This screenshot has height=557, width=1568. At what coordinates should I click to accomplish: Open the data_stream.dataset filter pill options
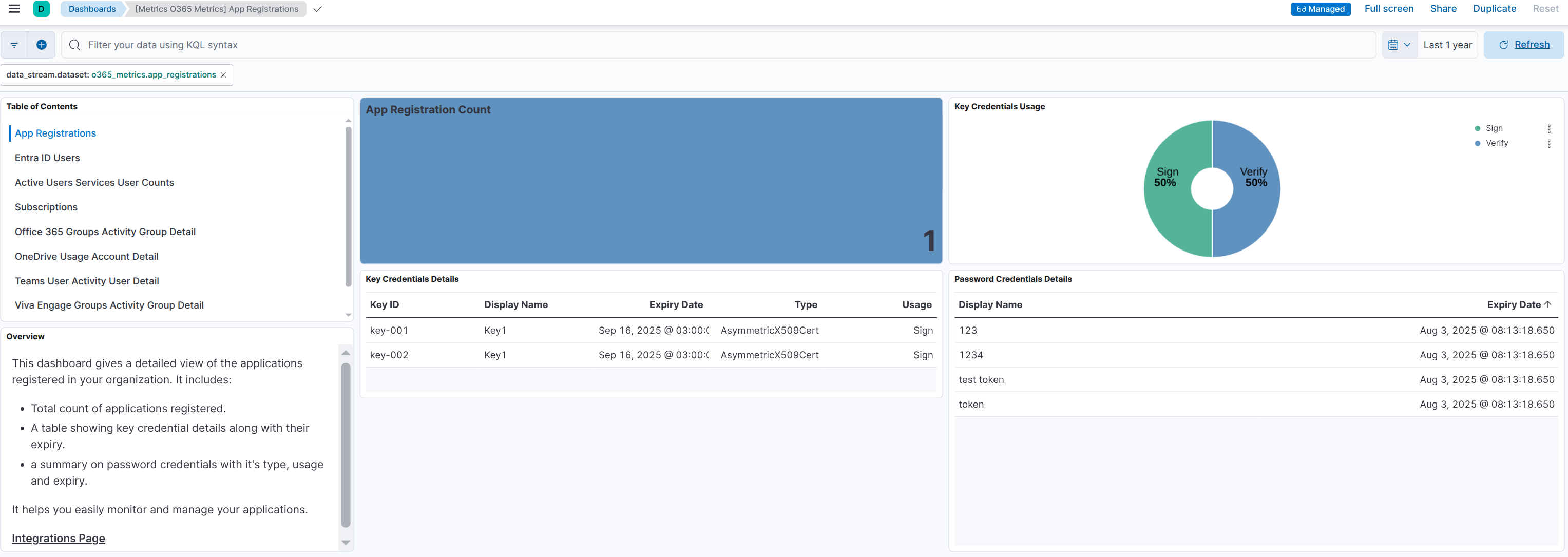109,74
